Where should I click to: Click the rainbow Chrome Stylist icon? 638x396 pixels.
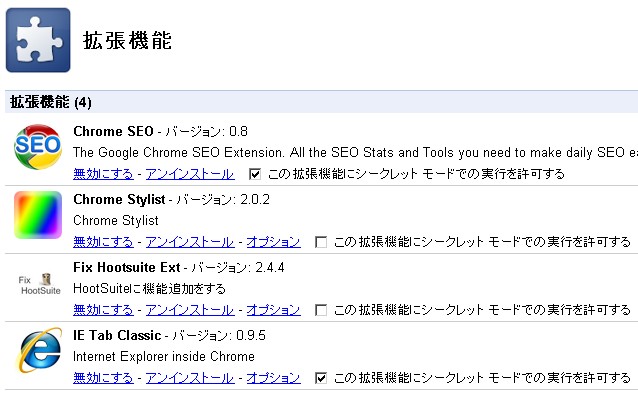[x=38, y=215]
